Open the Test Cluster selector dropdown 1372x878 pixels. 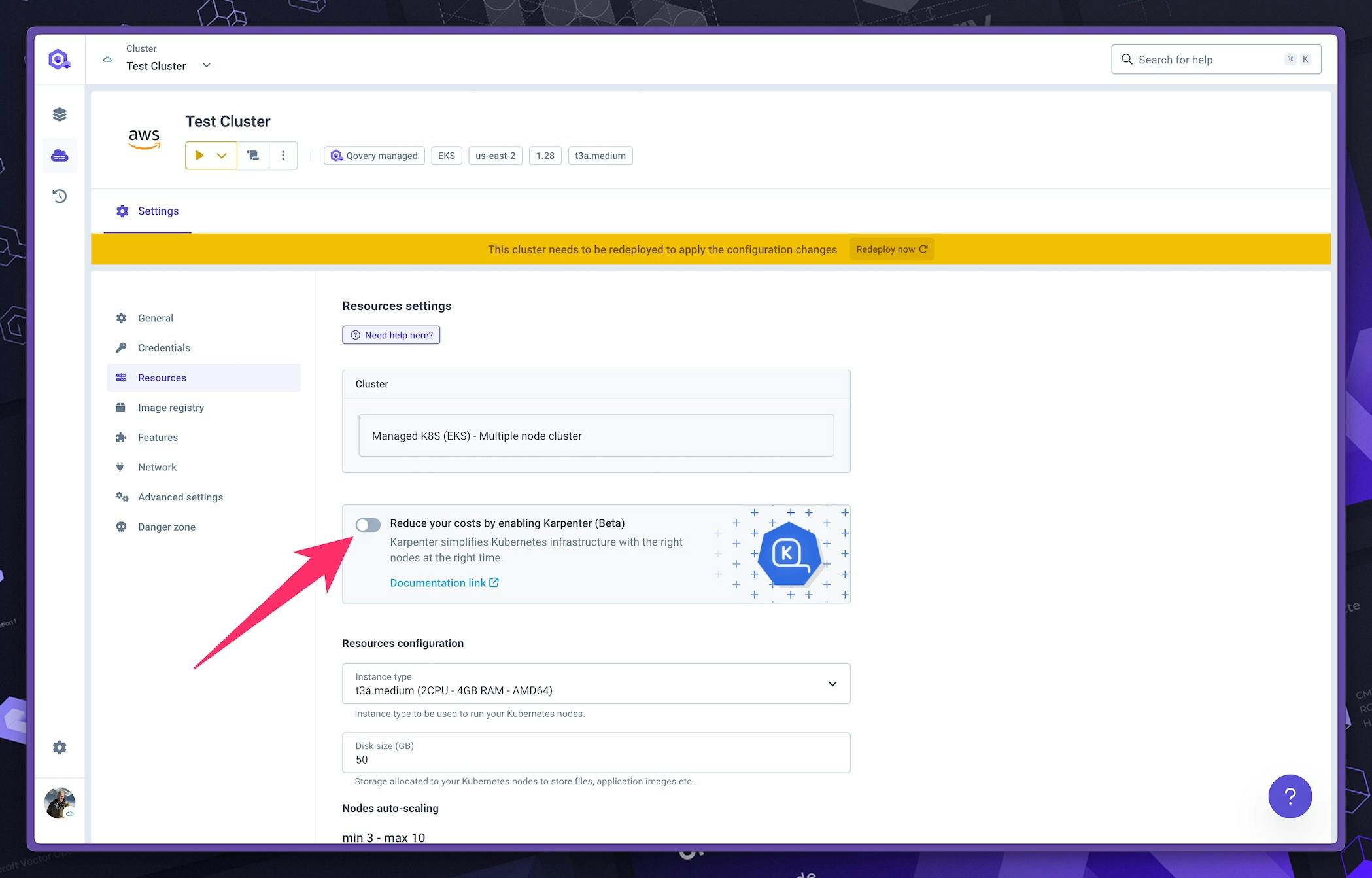tap(168, 65)
